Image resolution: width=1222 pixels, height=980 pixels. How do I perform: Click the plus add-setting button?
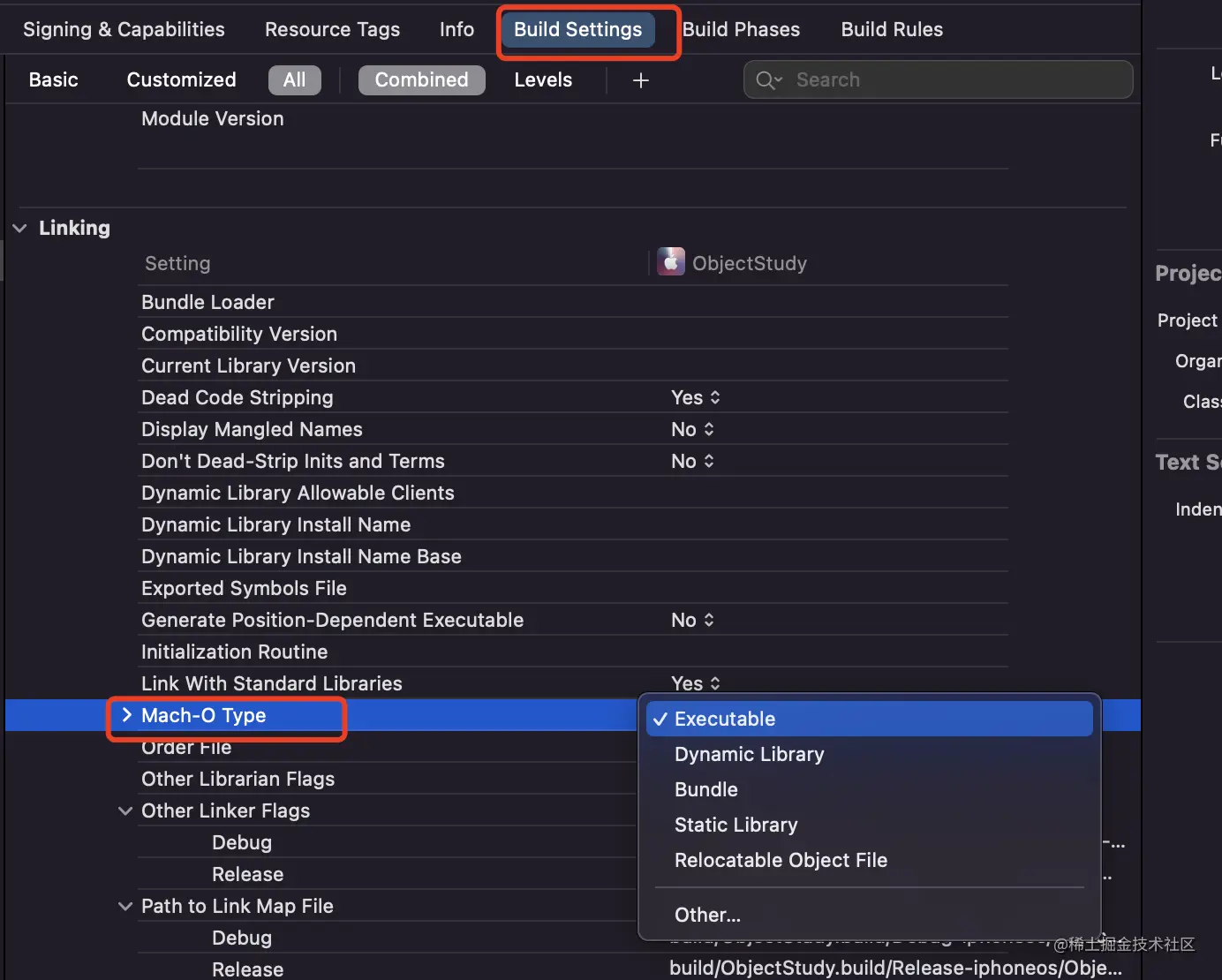pyautogui.click(x=641, y=80)
